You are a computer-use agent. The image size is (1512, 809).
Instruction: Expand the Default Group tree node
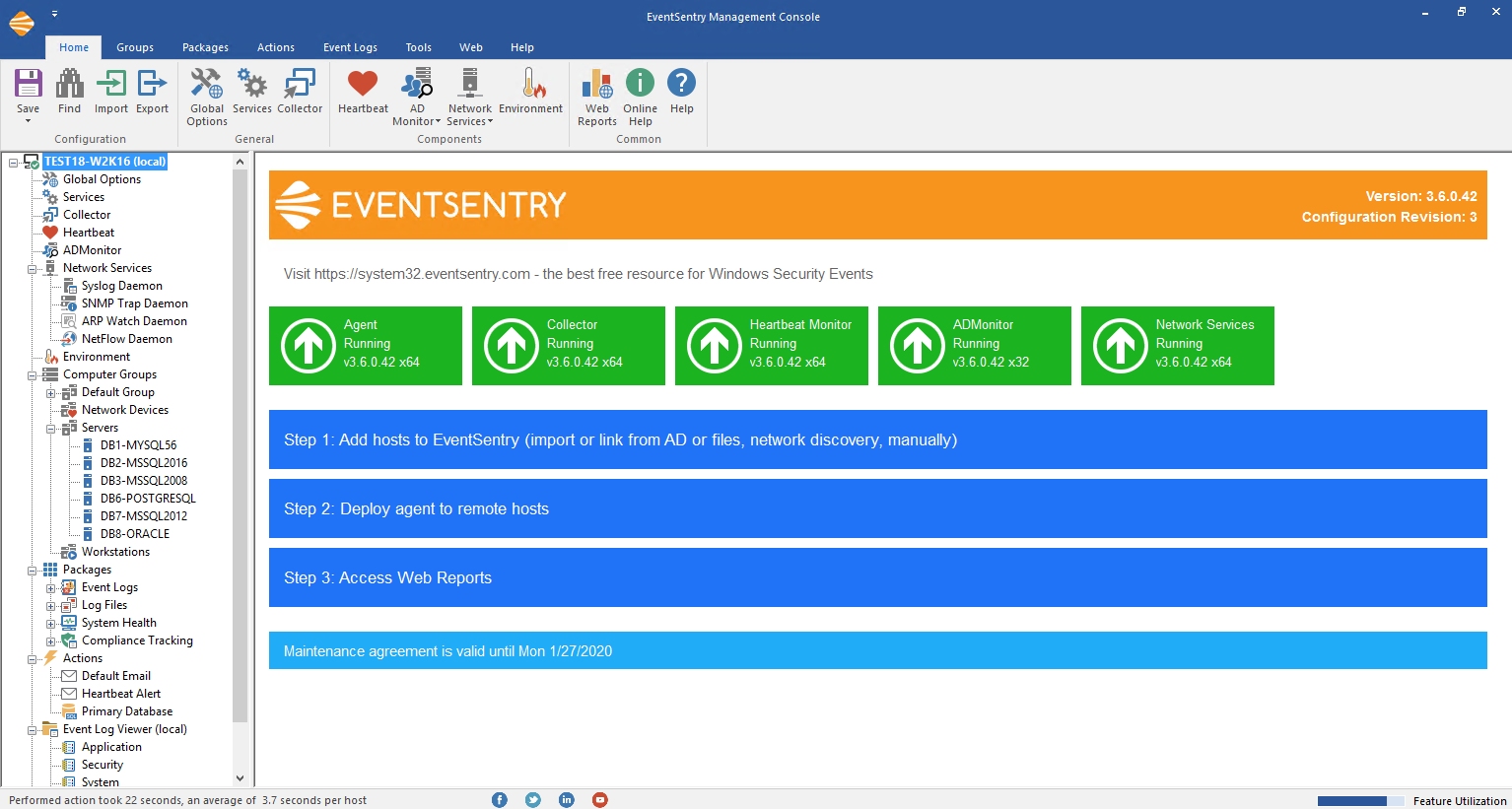tap(51, 393)
